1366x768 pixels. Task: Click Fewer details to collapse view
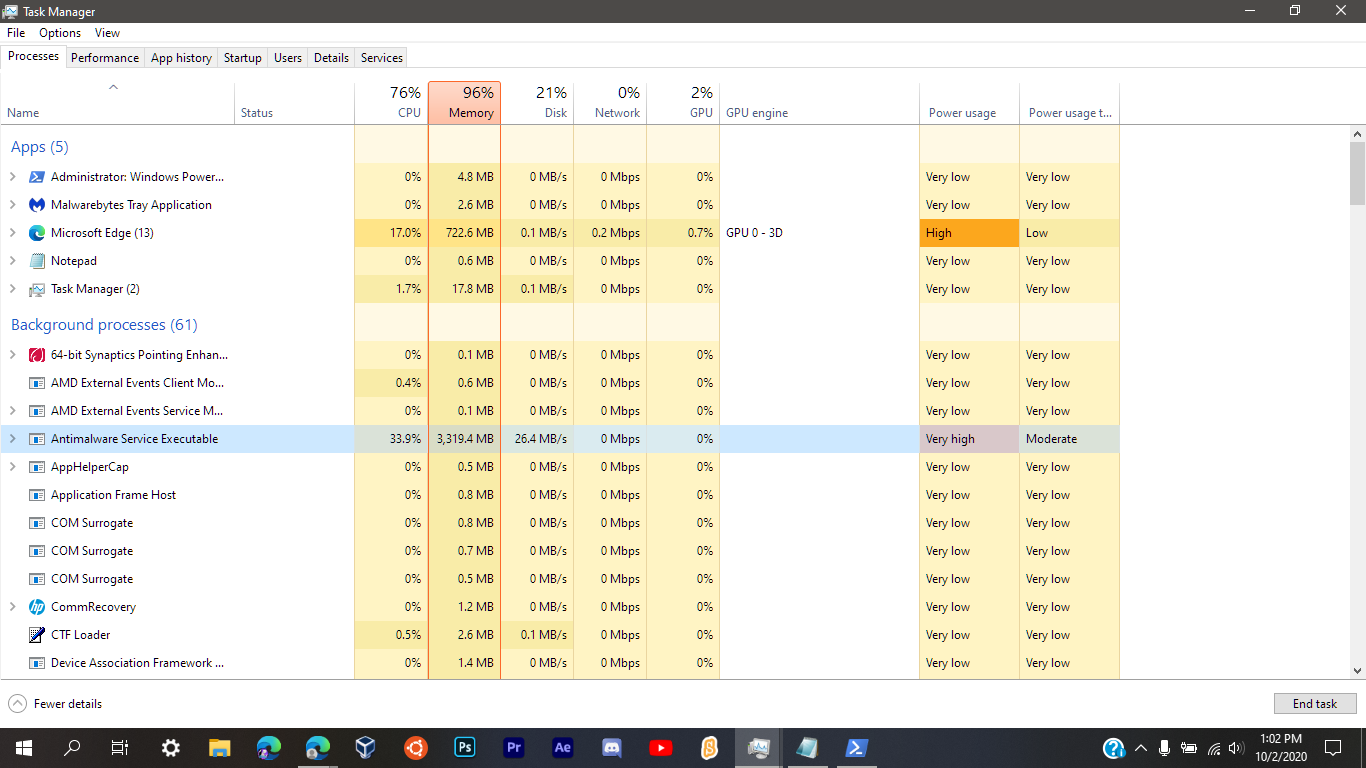[x=56, y=704]
